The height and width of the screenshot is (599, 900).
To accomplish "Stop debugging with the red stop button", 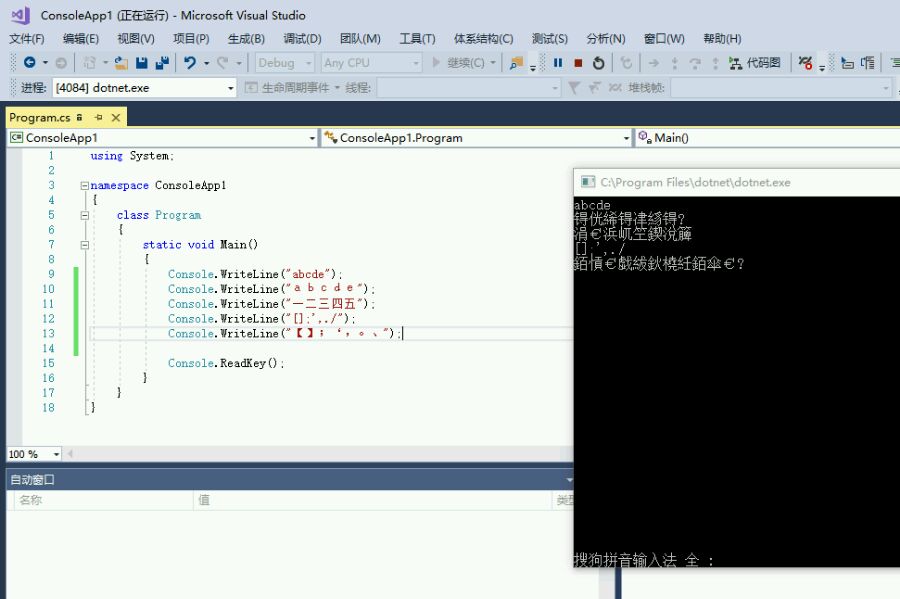I will coord(578,63).
